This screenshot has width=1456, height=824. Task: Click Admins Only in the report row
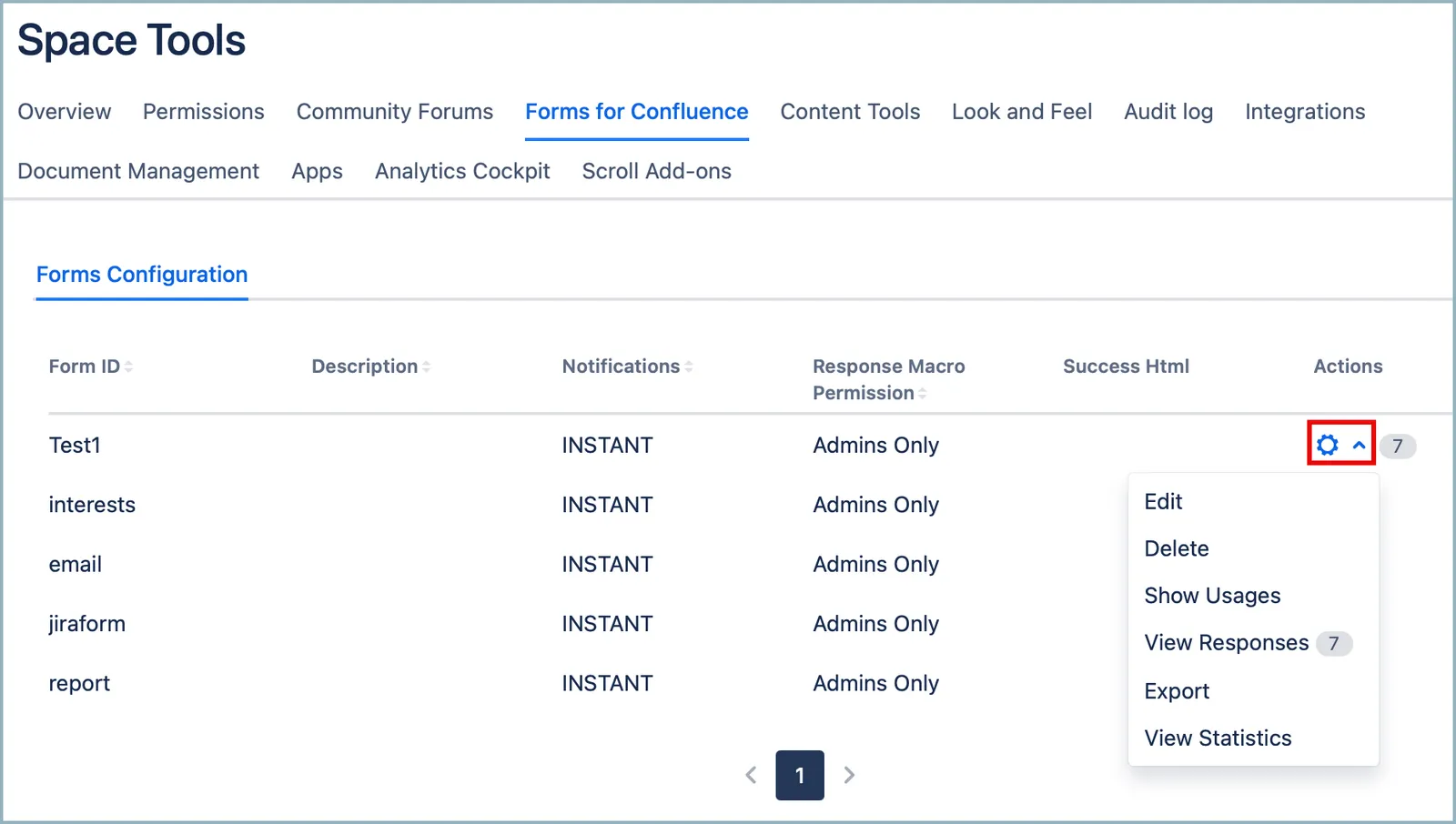(875, 683)
